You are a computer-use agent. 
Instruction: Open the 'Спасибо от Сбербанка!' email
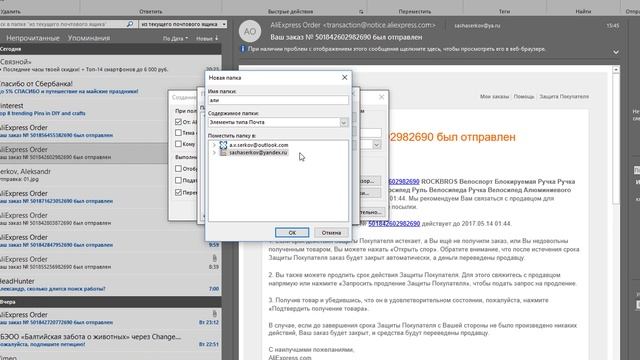(110, 87)
